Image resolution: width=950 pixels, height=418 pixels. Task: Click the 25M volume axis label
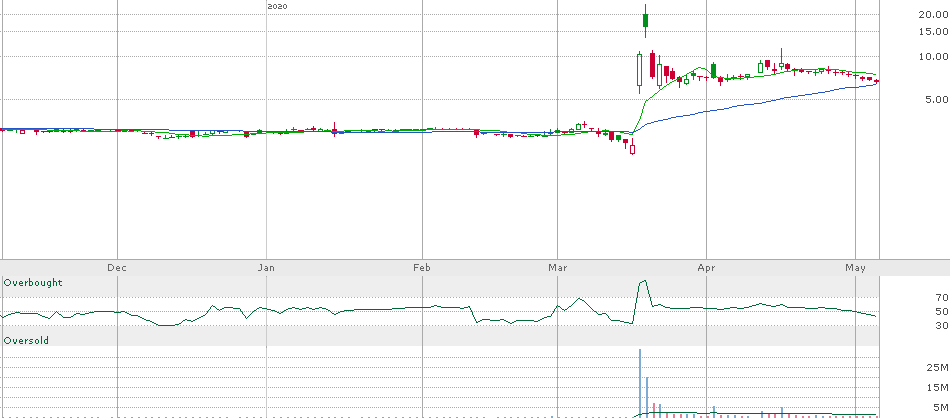pyautogui.click(x=938, y=368)
